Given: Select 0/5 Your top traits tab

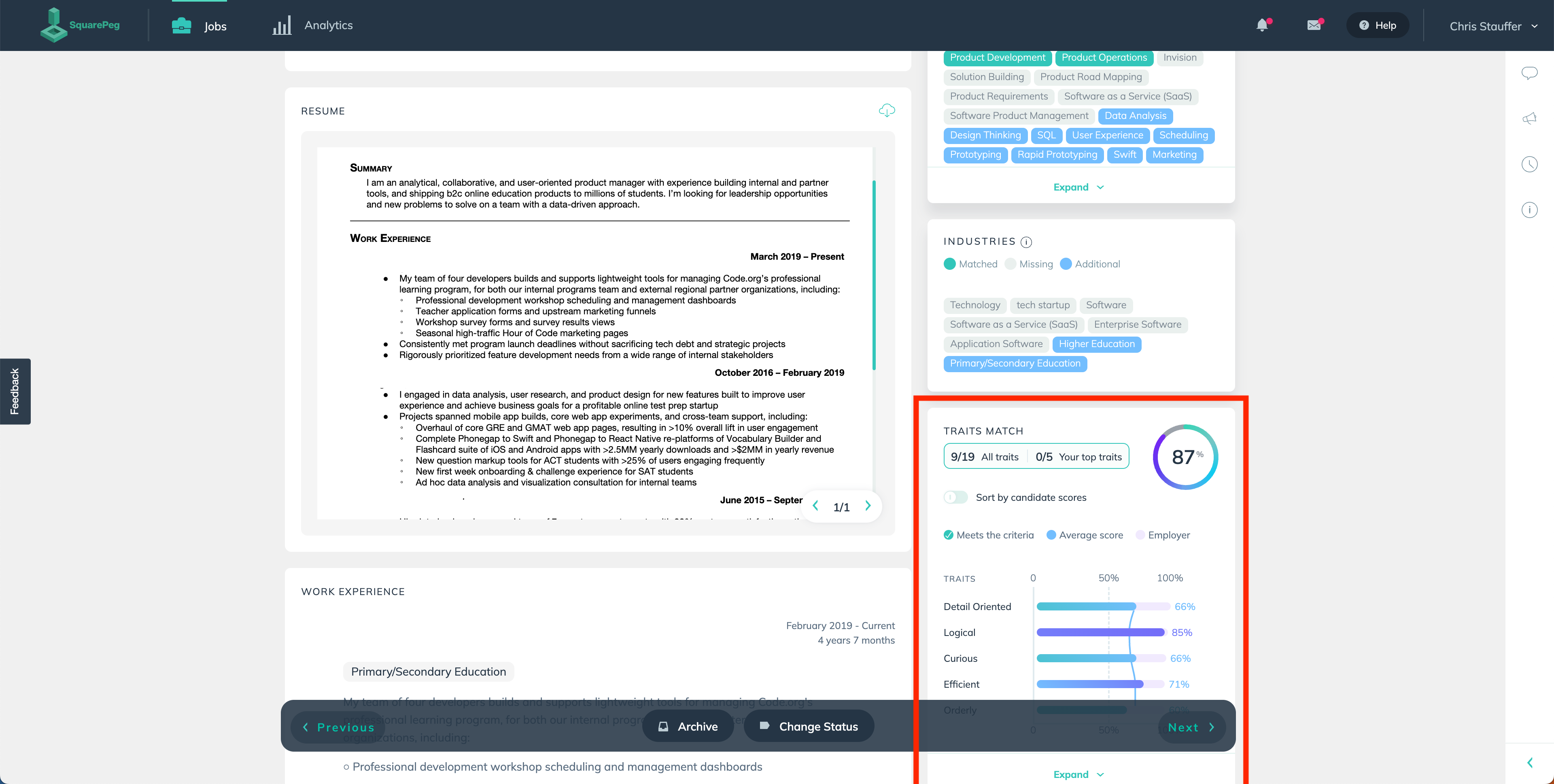Looking at the screenshot, I should point(1078,457).
